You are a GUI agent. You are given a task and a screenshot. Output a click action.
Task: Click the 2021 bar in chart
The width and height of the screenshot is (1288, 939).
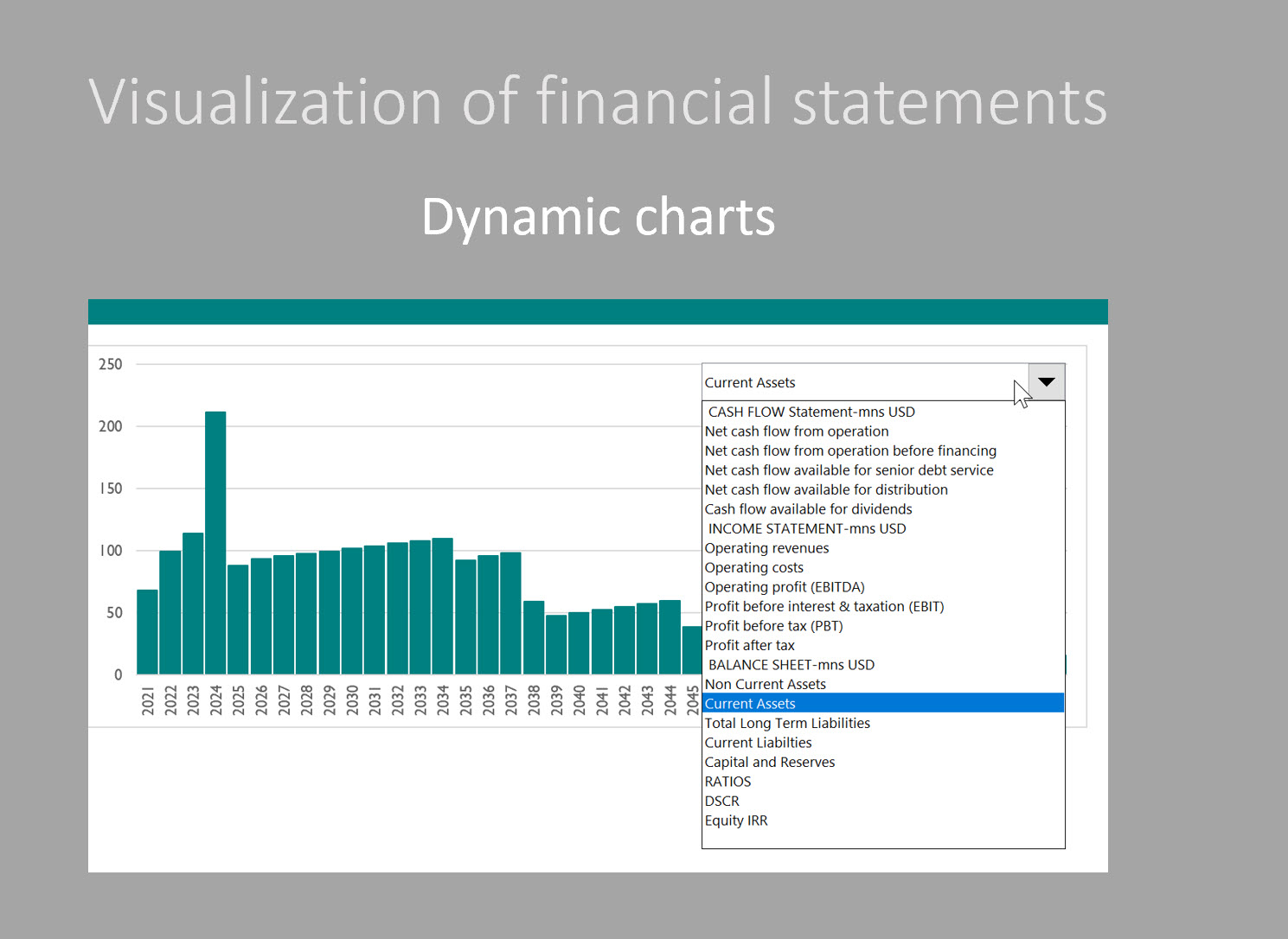(x=147, y=632)
